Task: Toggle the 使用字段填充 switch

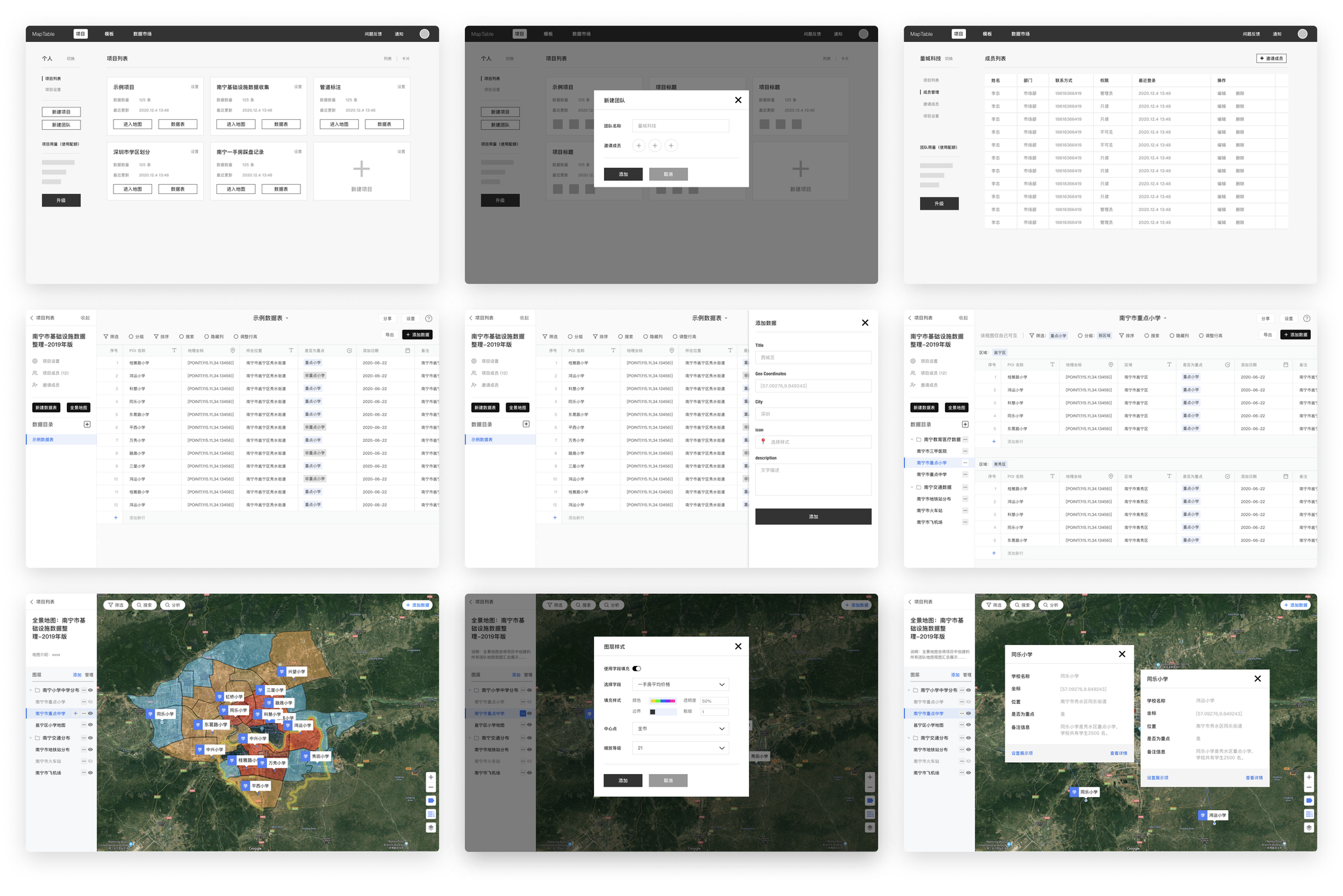Action: point(636,669)
